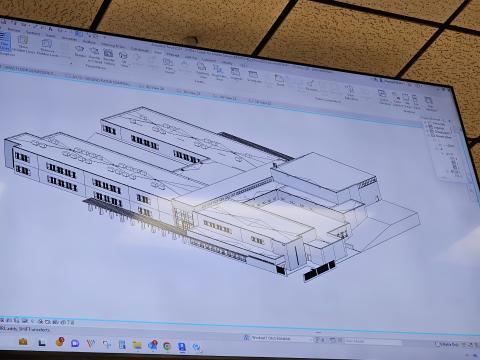Click the Remove Hidden Lines tool

[x=47, y=47]
